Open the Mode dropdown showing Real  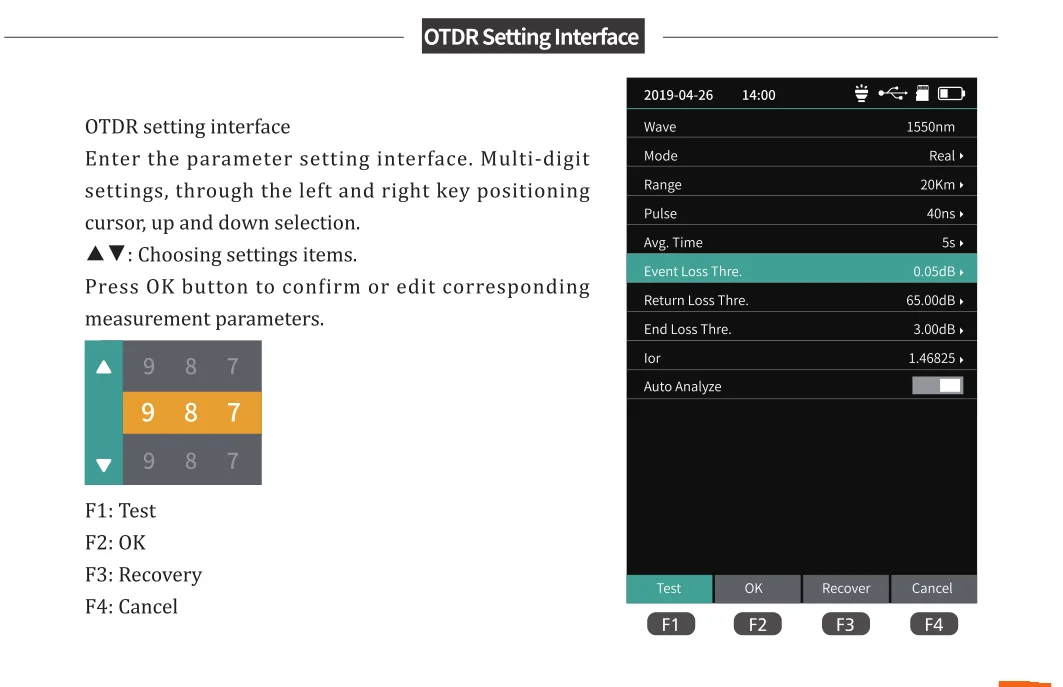pyautogui.click(x=945, y=156)
